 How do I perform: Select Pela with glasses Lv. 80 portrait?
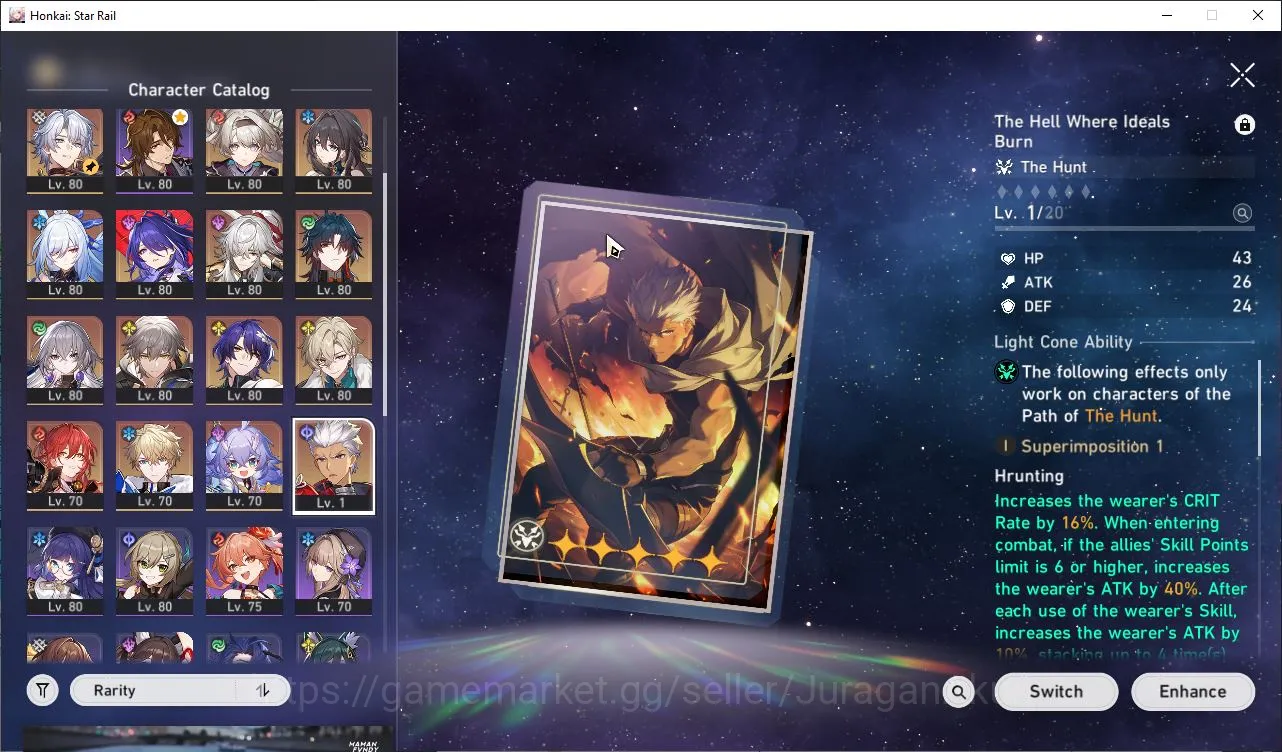65,570
